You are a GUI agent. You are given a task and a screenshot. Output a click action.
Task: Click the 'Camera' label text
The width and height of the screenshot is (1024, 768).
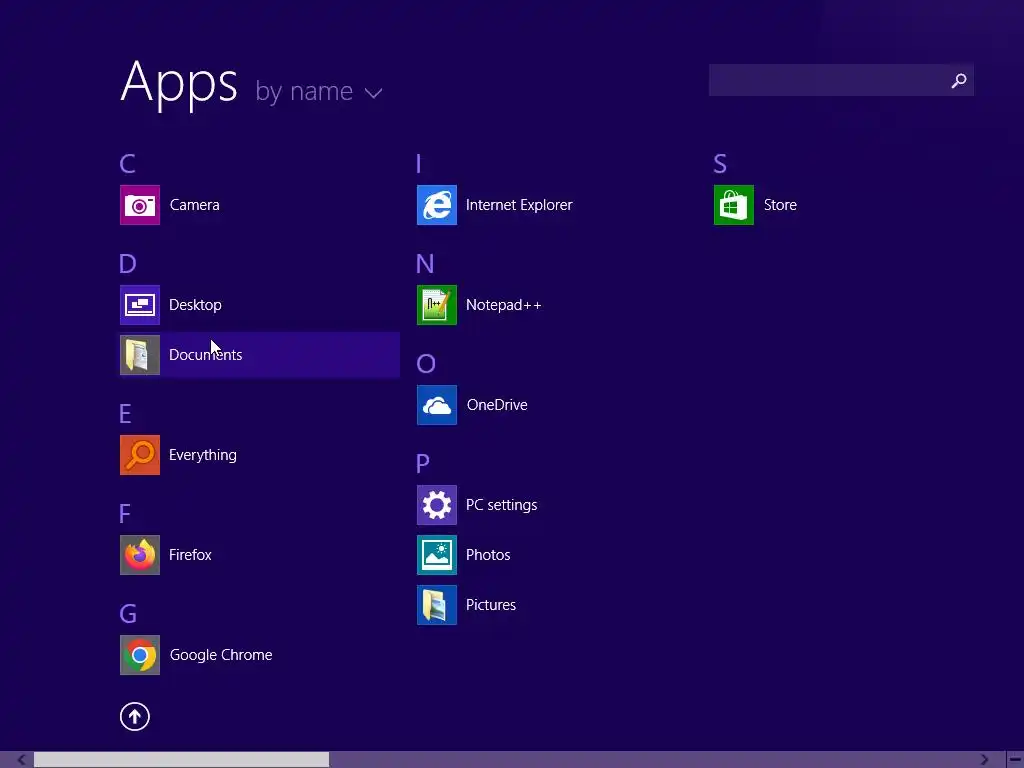click(x=195, y=205)
